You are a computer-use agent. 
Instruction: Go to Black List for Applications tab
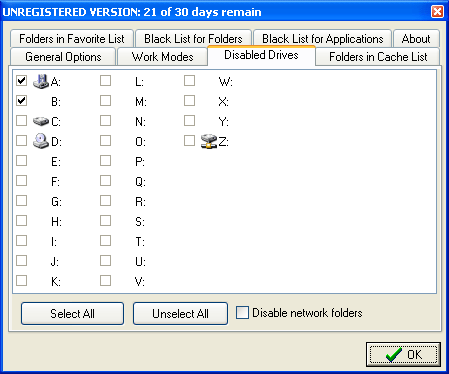pyautogui.click(x=323, y=39)
